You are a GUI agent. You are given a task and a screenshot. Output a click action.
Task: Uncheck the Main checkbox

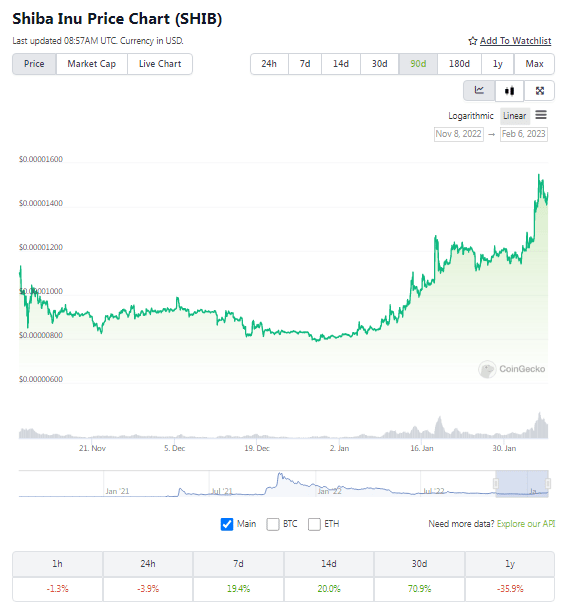227,524
